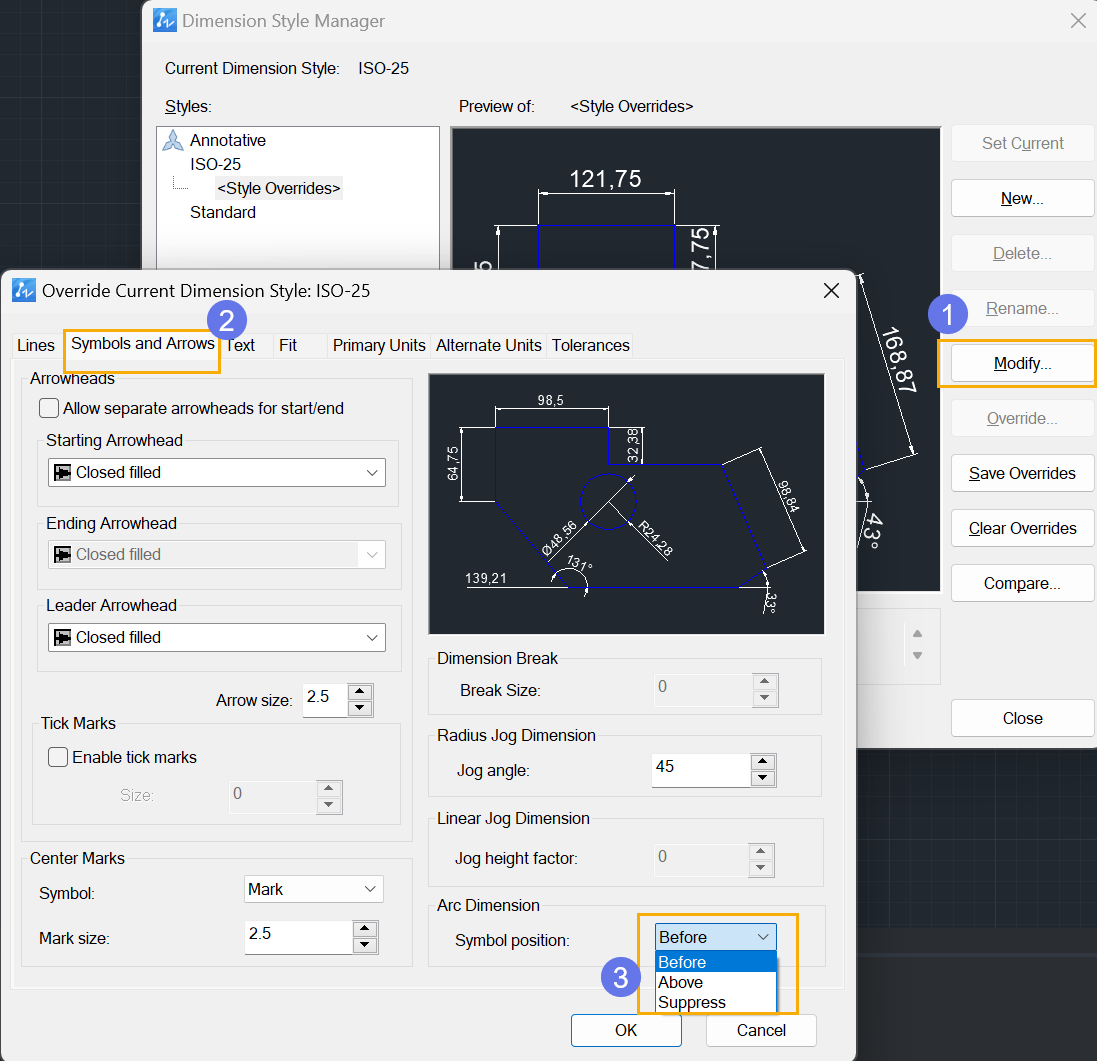This screenshot has width=1097, height=1061.
Task: Click Cancel in the Override dialog
Action: (x=761, y=1030)
